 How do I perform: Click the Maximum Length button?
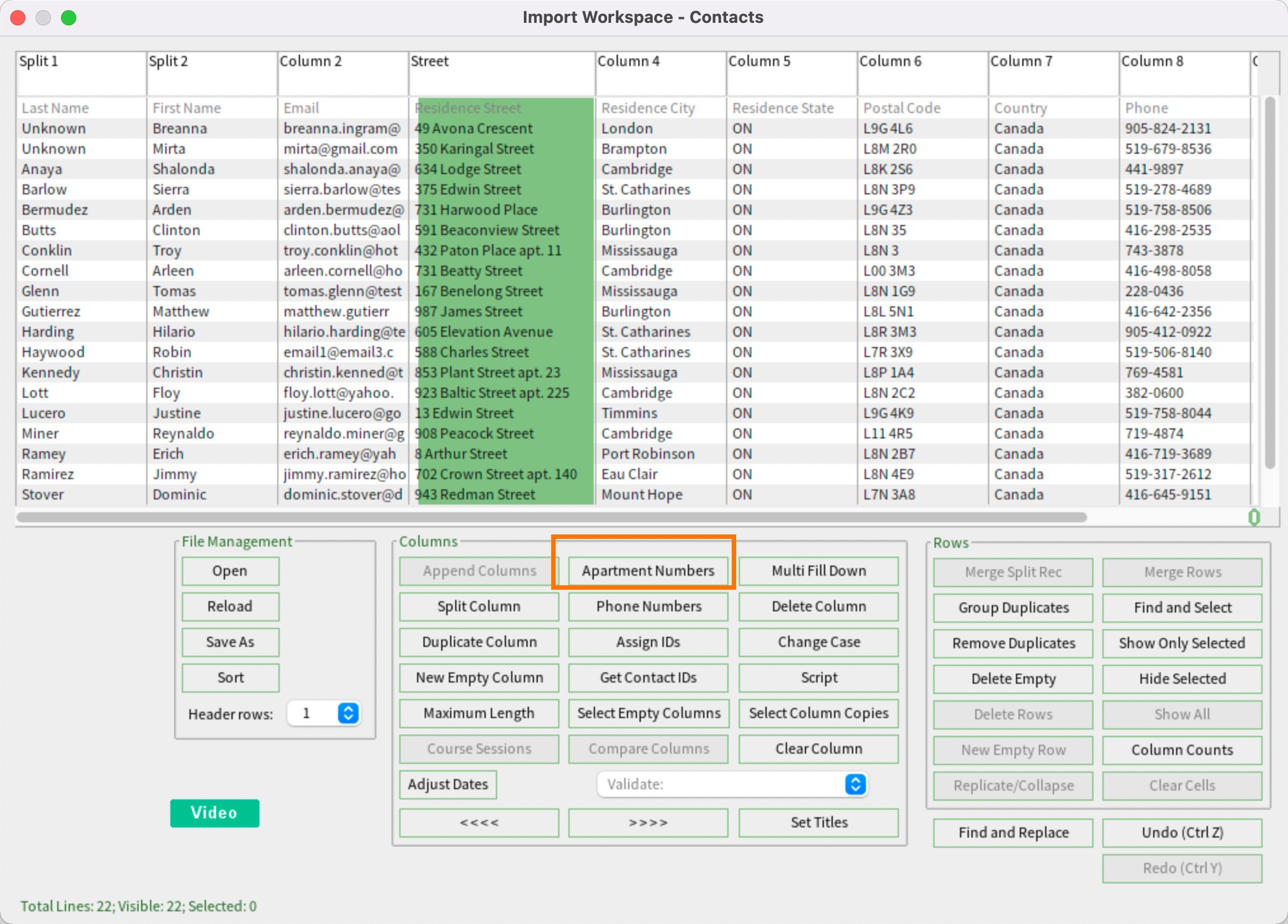479,713
